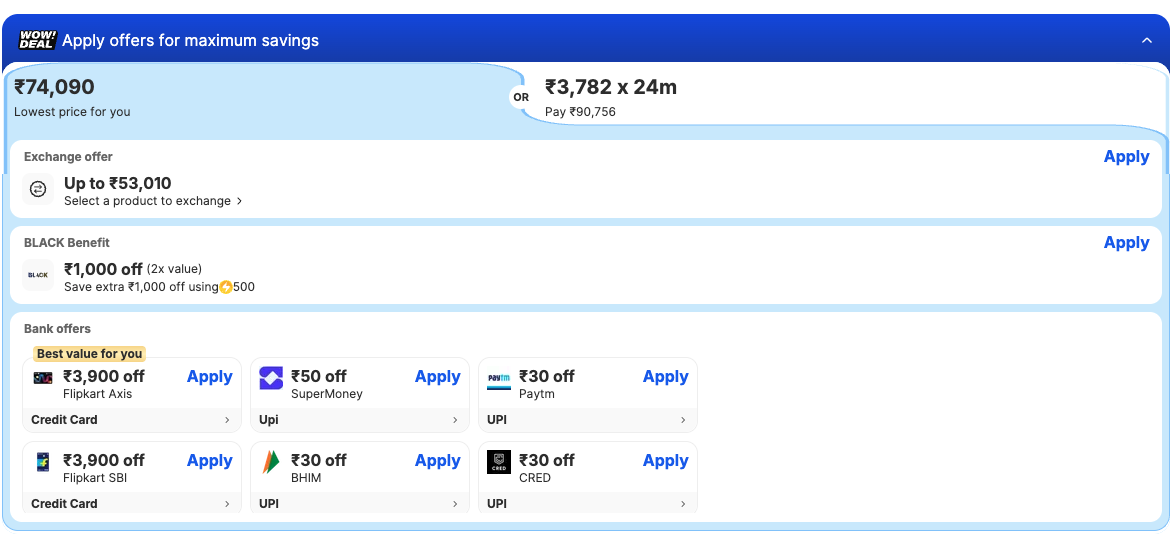This screenshot has height=536, width=1171.
Task: Click the SuperCoin lightning icon
Action: point(226,287)
